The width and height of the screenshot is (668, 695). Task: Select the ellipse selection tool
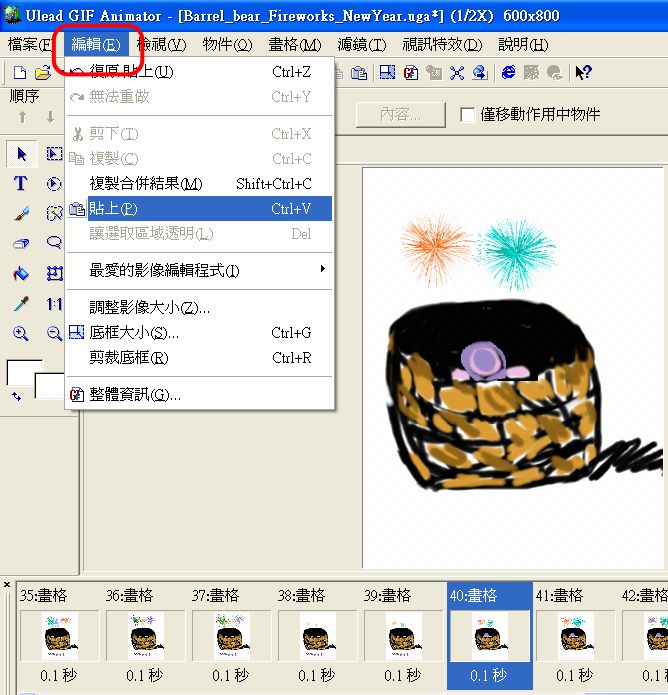point(54,184)
